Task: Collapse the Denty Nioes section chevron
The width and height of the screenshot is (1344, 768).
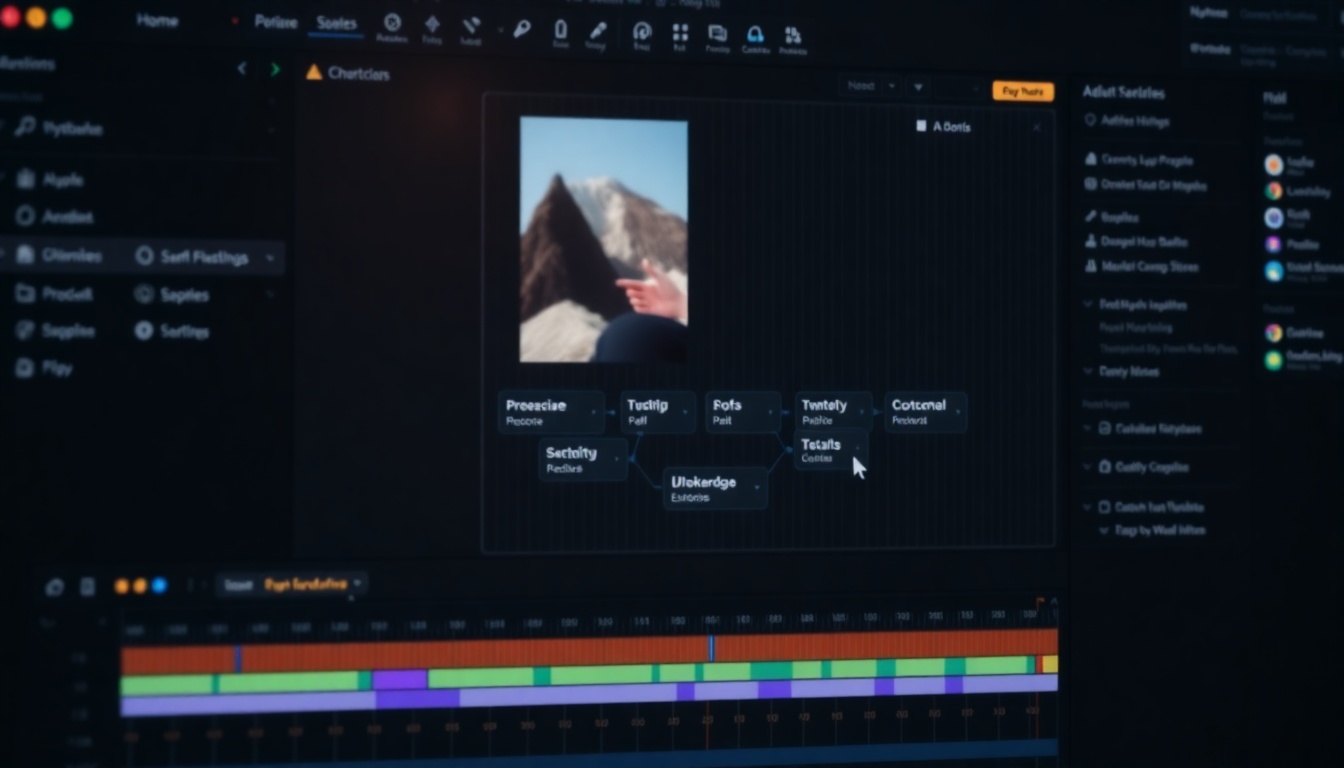Action: pyautogui.click(x=1089, y=371)
